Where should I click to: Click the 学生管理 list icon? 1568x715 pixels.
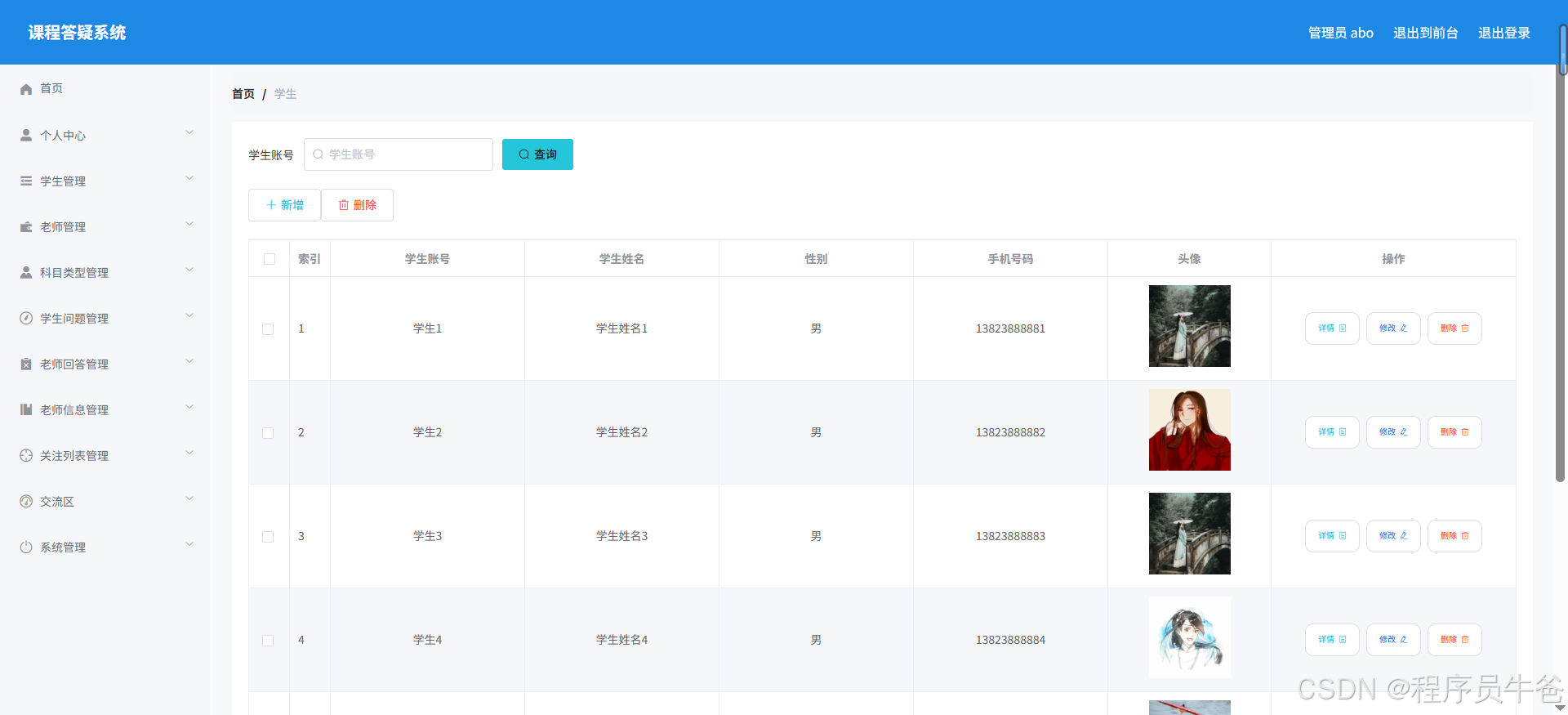click(x=26, y=181)
